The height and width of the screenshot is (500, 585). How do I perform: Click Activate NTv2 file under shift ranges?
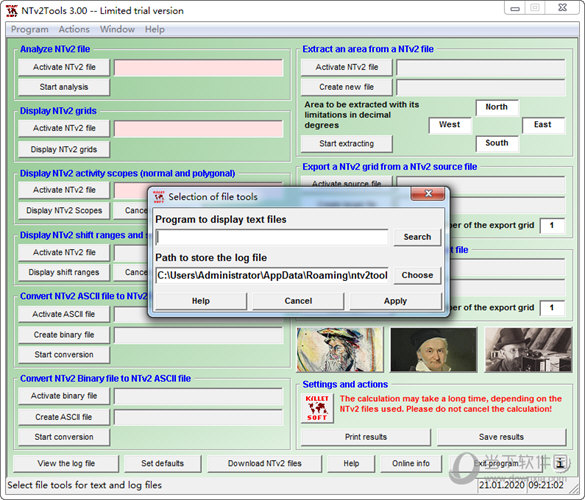[64, 252]
